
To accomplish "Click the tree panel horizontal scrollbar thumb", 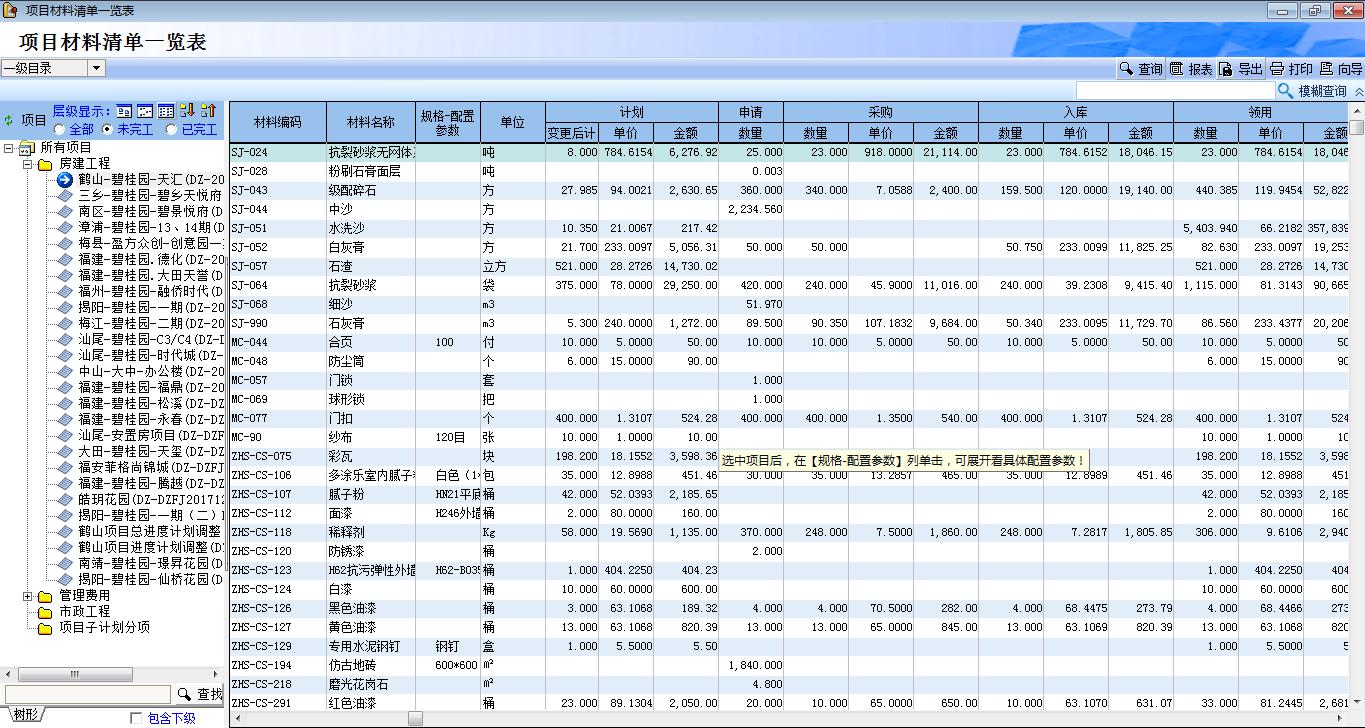I will [75, 675].
